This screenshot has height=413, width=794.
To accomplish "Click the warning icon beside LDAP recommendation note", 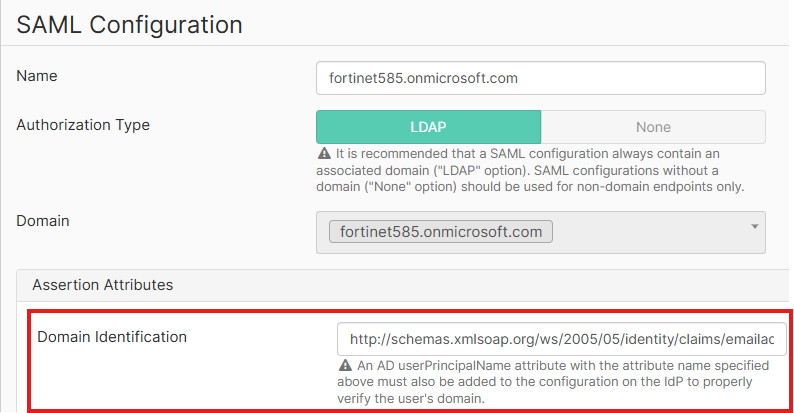I will pyautogui.click(x=324, y=154).
